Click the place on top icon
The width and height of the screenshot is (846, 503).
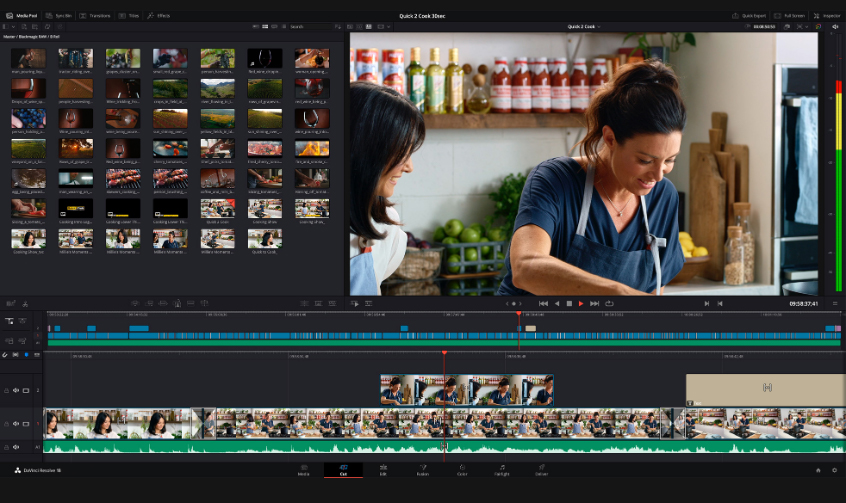190,304
